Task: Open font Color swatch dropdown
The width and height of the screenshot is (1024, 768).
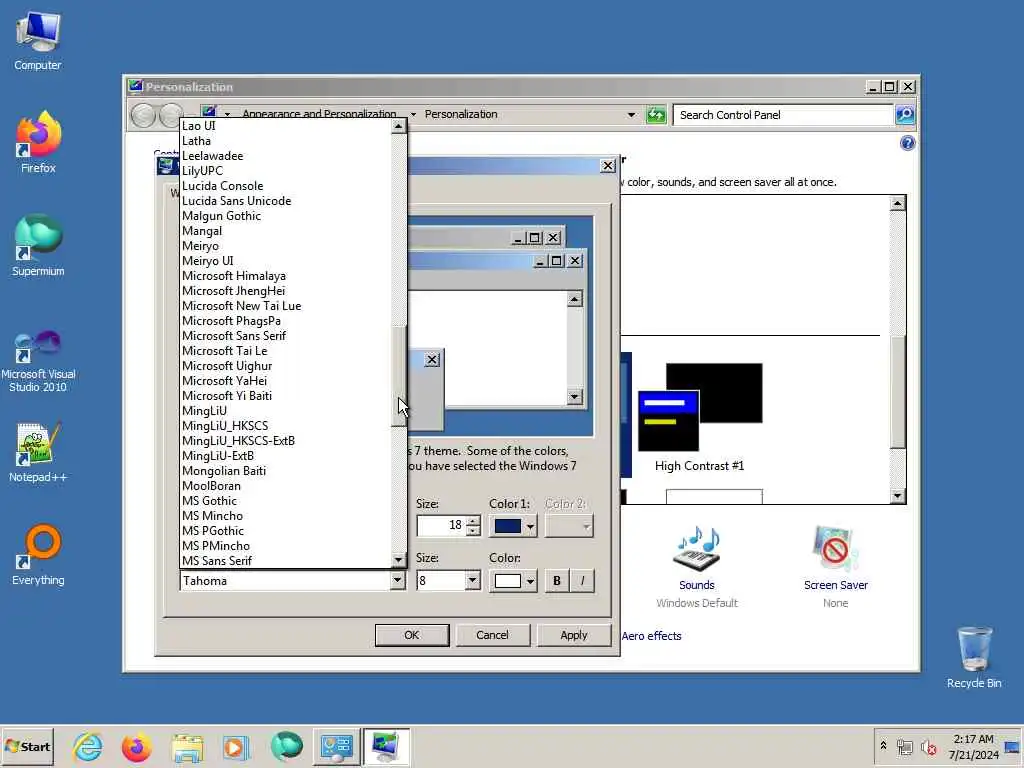Action: (x=513, y=581)
